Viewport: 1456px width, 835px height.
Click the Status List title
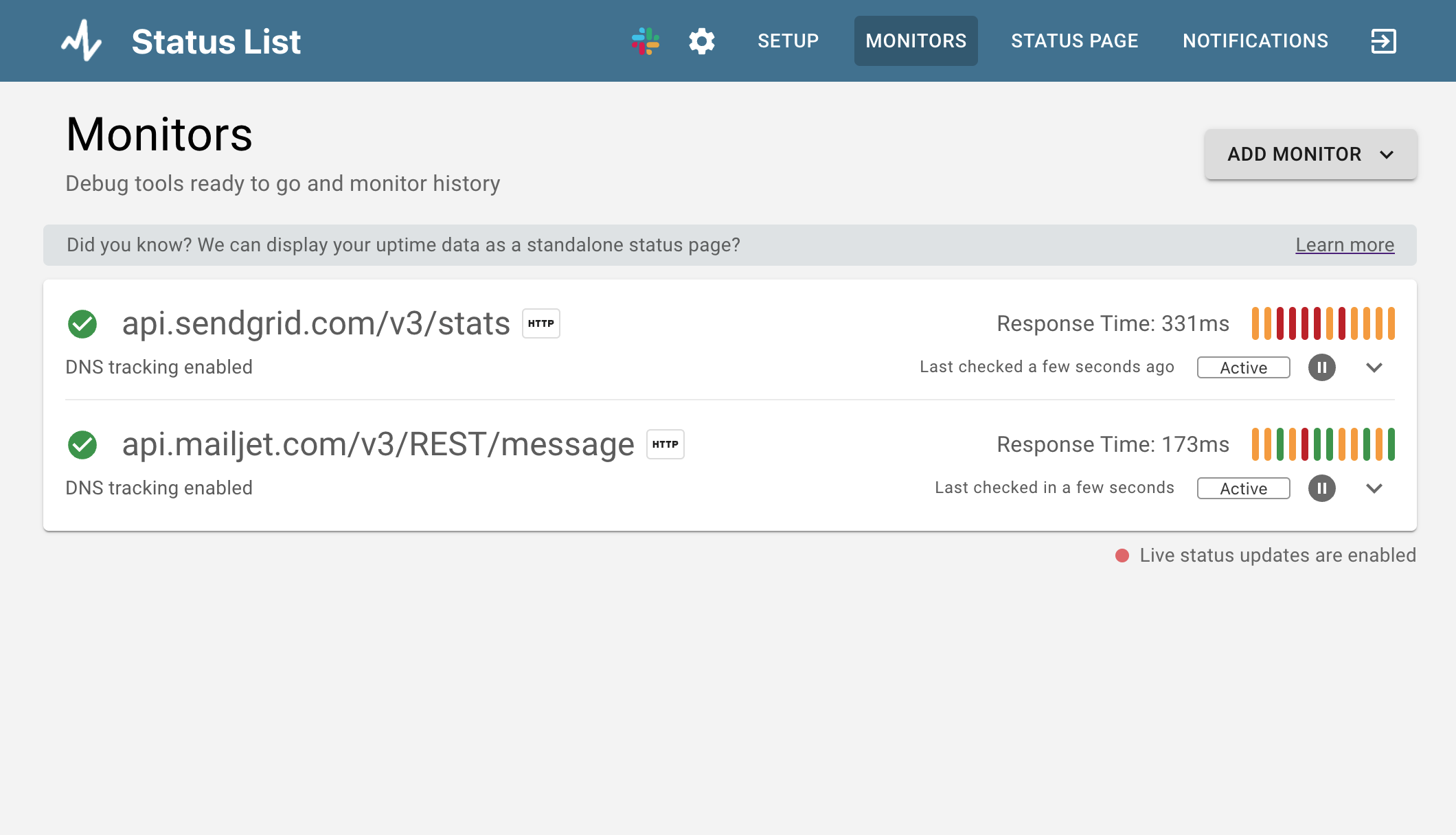pyautogui.click(x=216, y=41)
